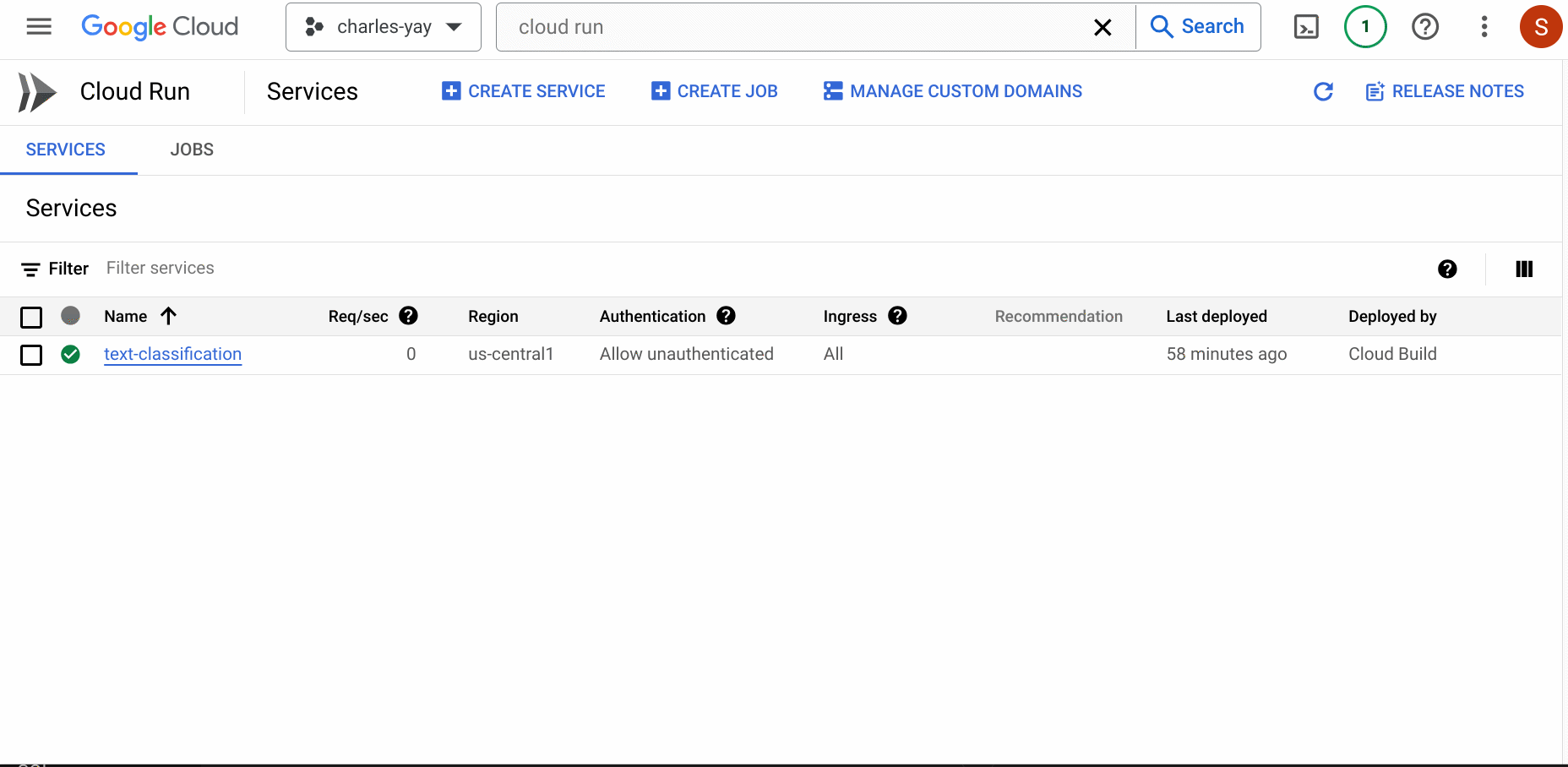Open the help question mark menu

point(1425,27)
